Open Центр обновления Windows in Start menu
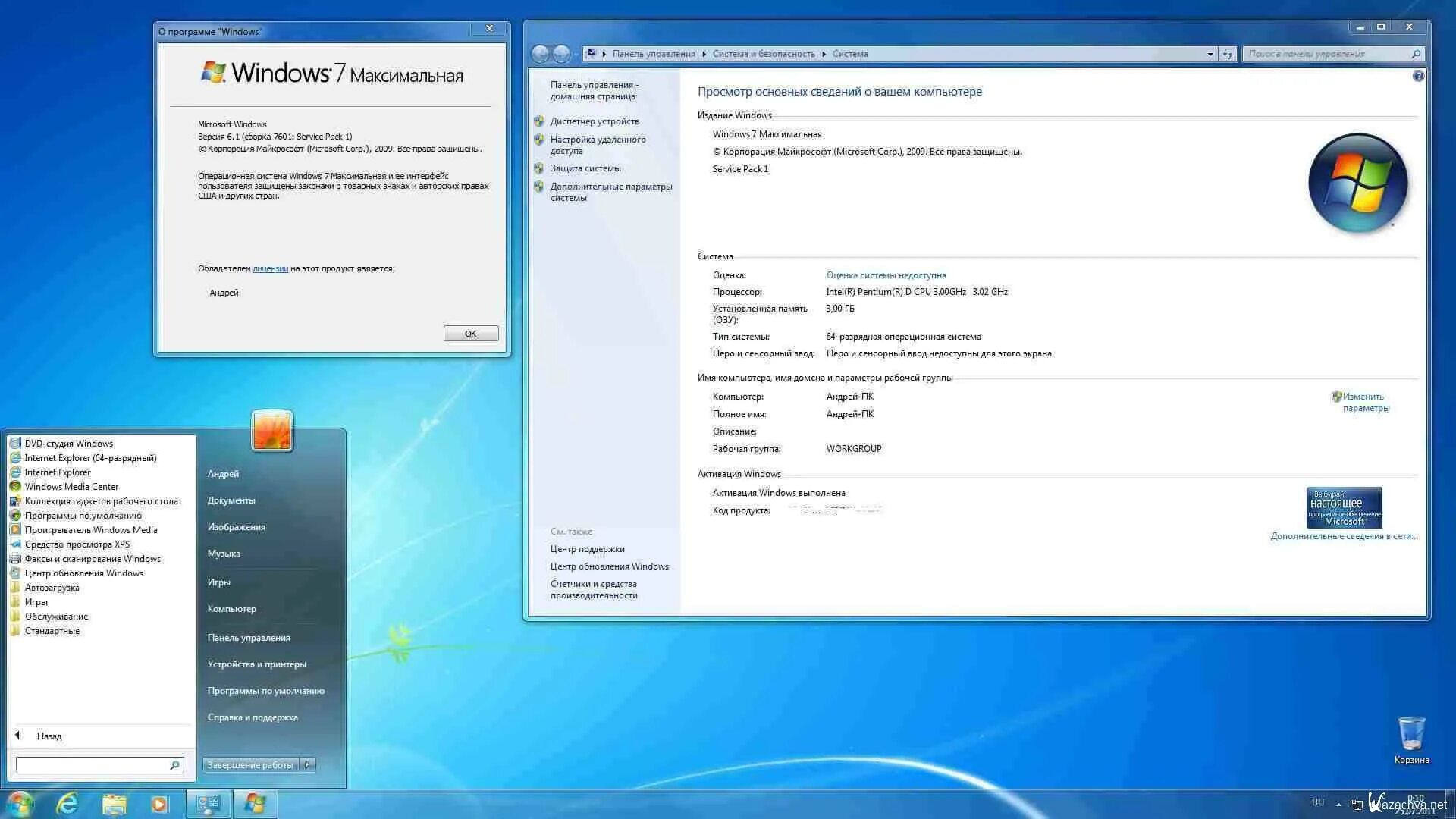1456x819 pixels. pyautogui.click(x=83, y=573)
